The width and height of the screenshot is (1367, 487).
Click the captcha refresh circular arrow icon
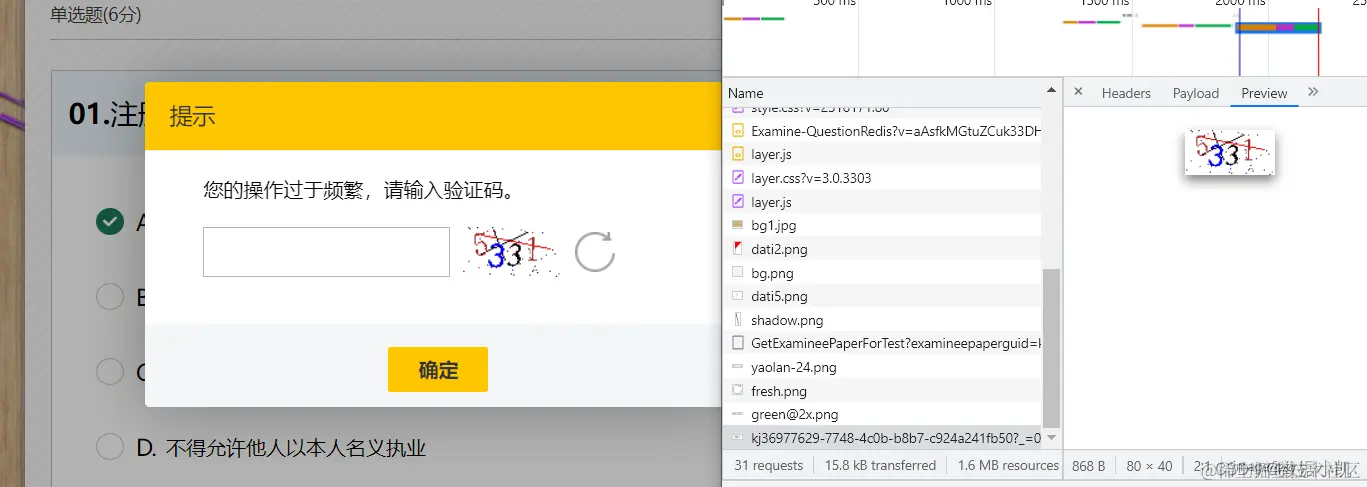tap(594, 252)
